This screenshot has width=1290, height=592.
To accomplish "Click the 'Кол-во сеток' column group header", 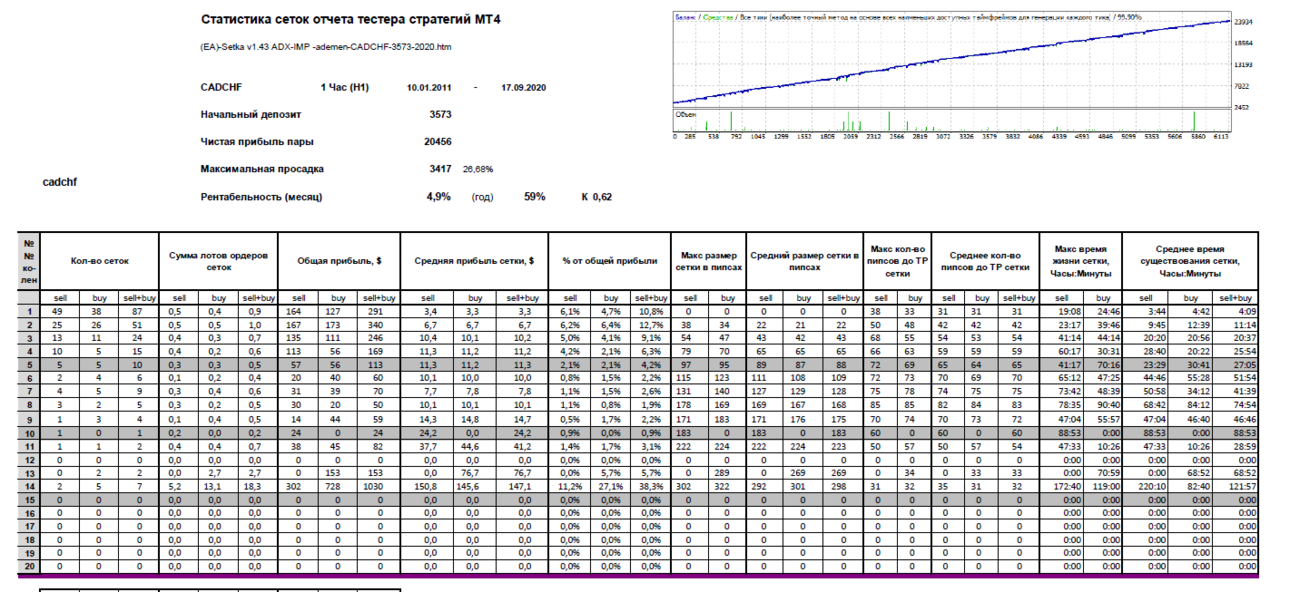I will pyautogui.click(x=100, y=260).
